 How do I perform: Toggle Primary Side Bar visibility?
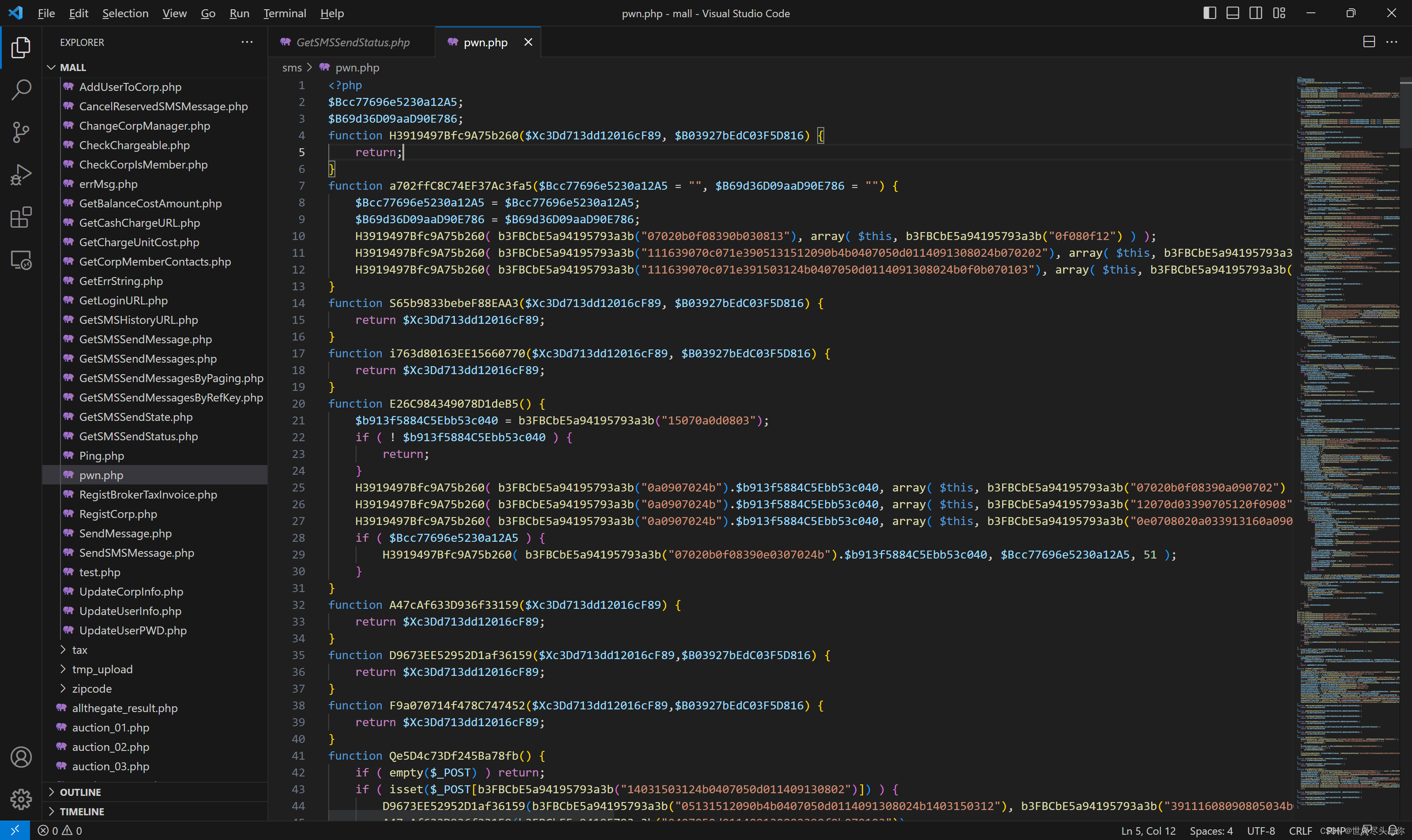(x=1209, y=13)
